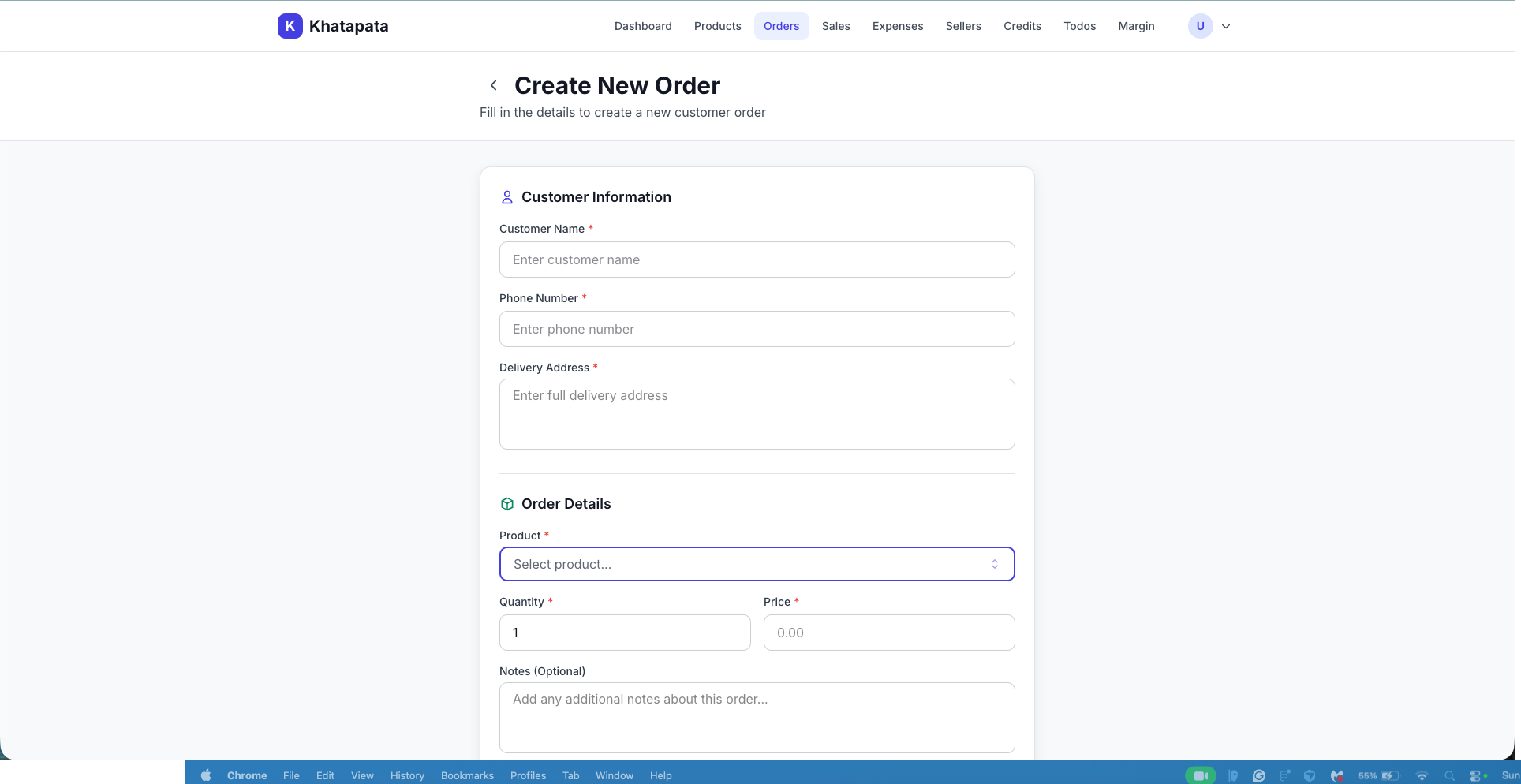
Task: Open the Grammarly icon in the menu bar
Action: 1259,775
